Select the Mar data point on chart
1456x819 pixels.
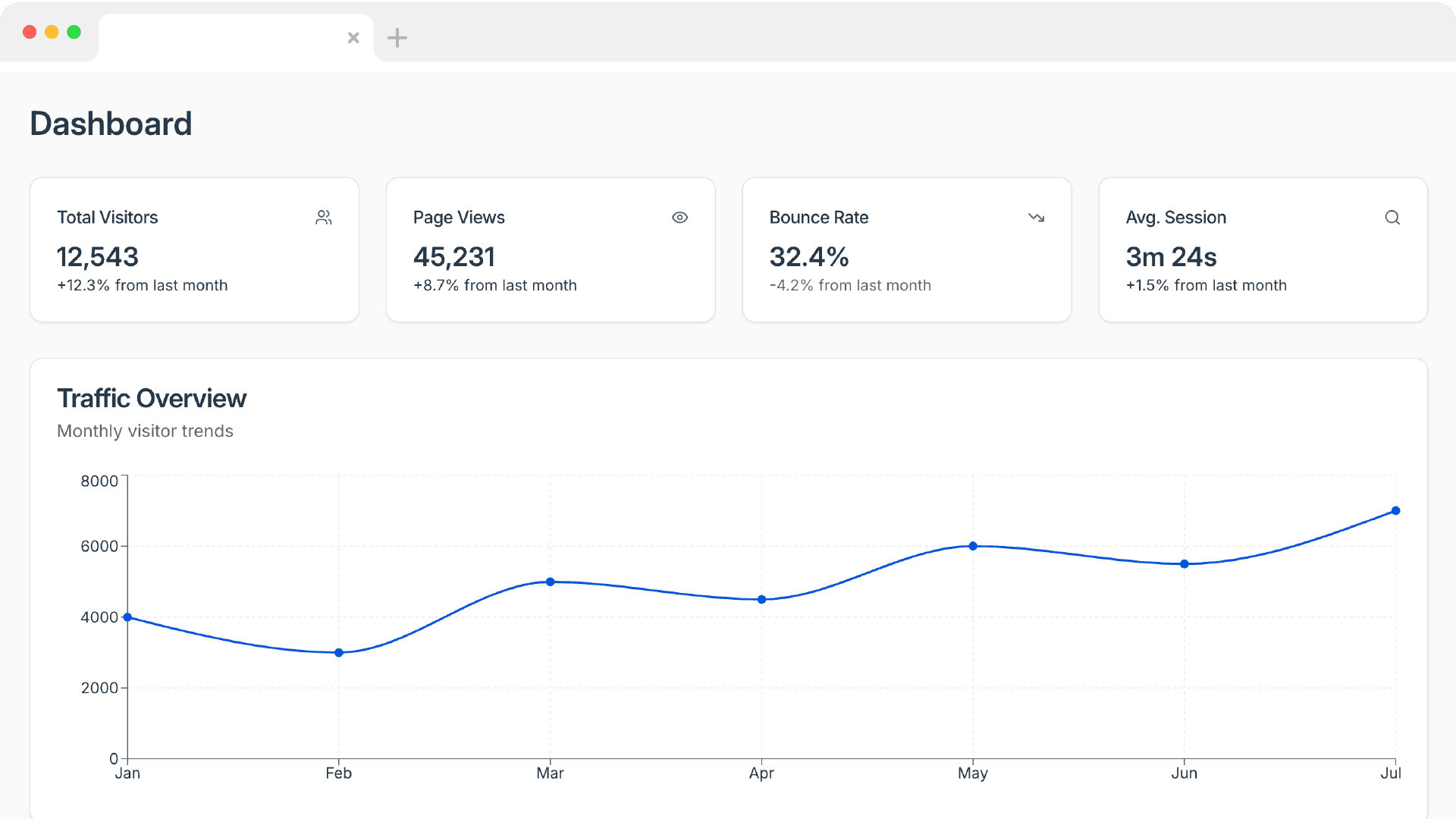coord(551,582)
